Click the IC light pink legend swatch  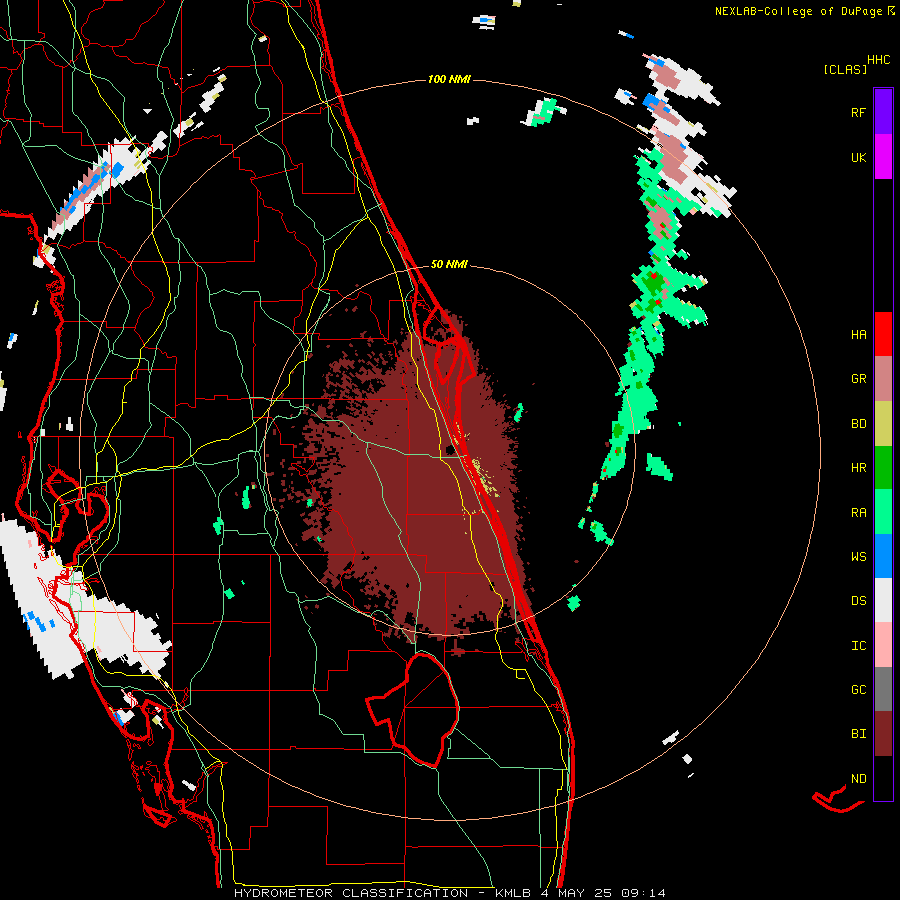(883, 645)
